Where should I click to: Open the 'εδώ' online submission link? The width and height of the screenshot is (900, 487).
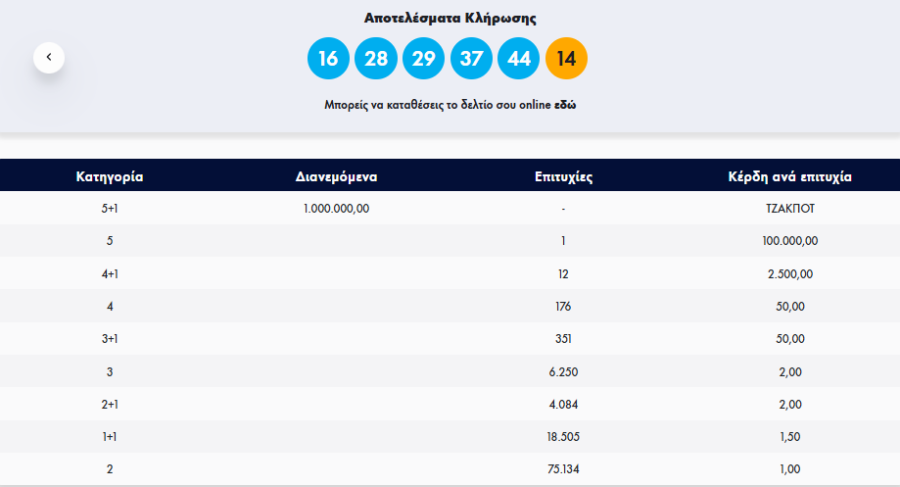coord(565,104)
